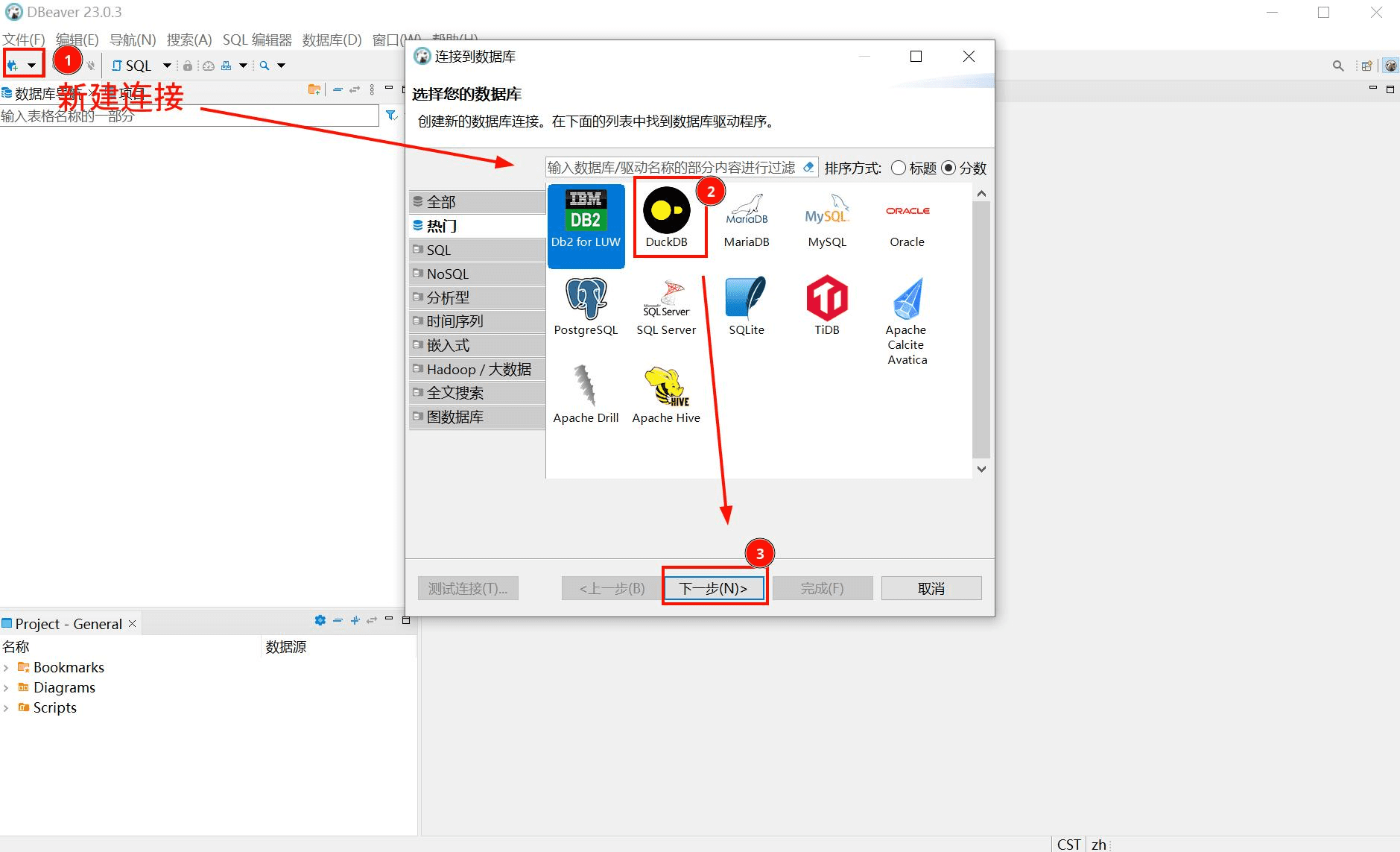
Task: Select the MariaDB seal icon
Action: click(x=747, y=210)
